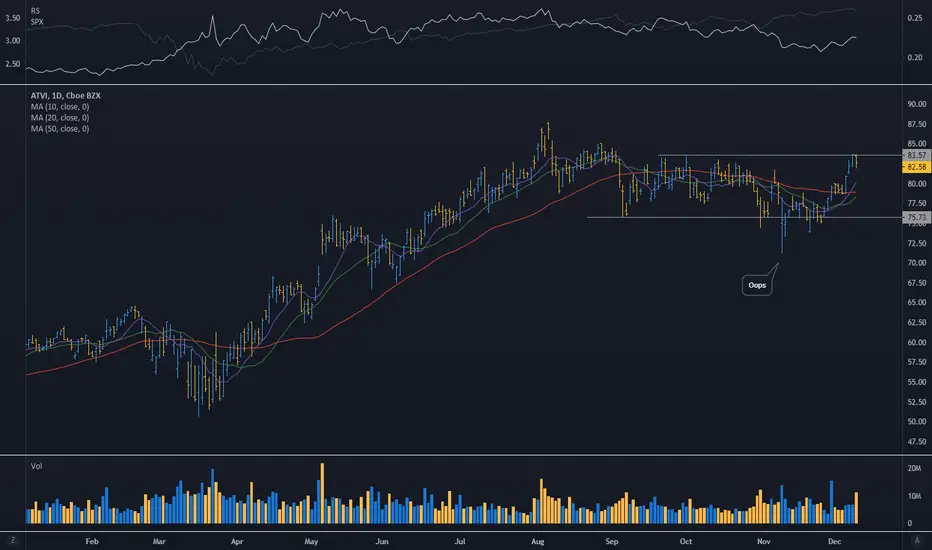932x550 pixels.
Task: Click the Nov label on the time axis
Action: 764,542
